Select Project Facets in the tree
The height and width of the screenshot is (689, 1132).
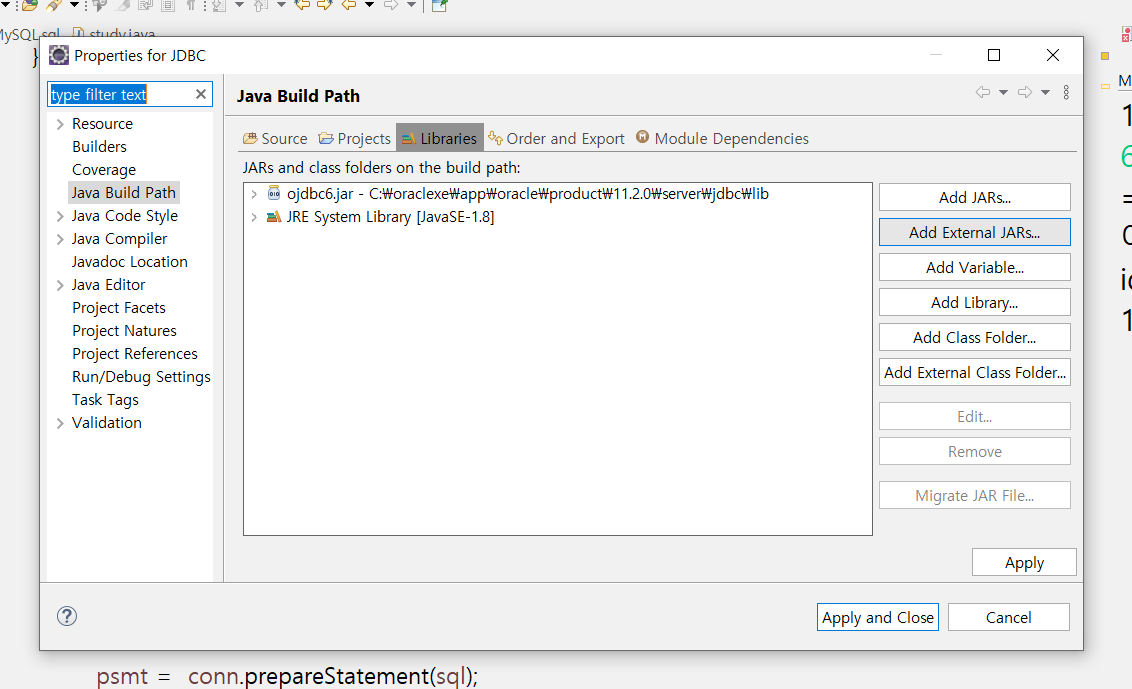coord(119,308)
